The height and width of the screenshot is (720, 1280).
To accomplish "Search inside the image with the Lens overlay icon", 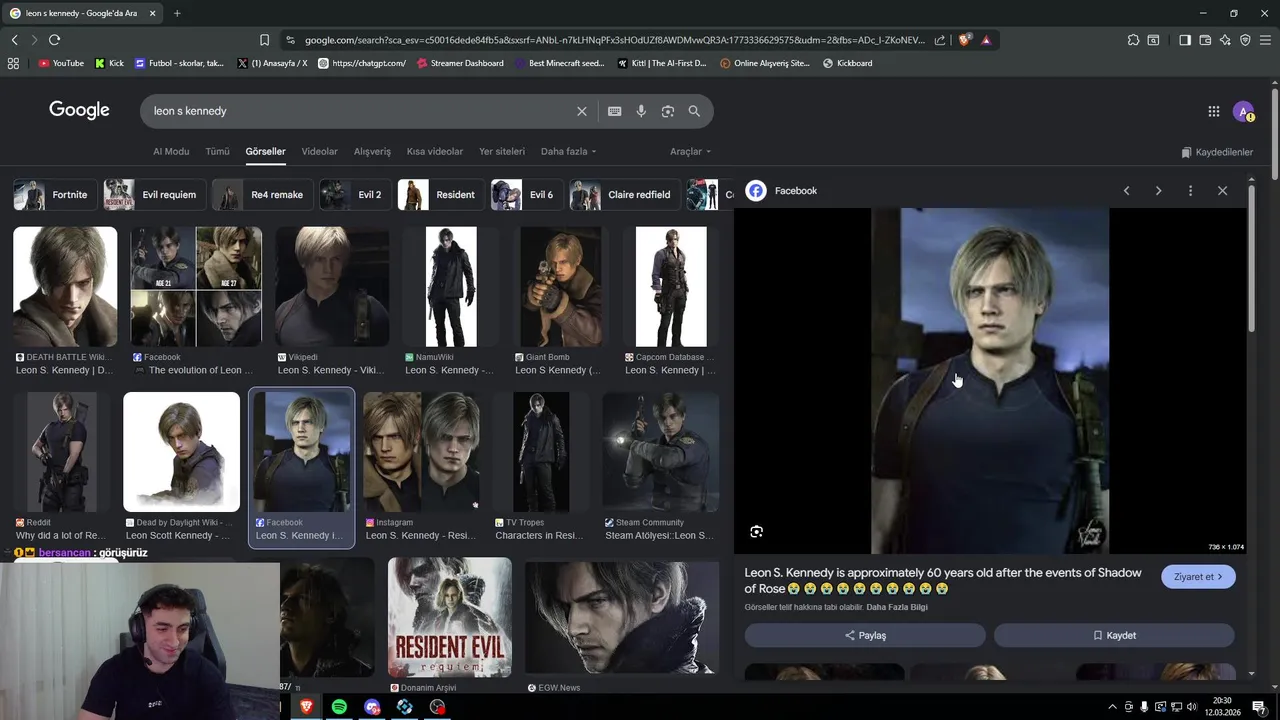I will tap(756, 532).
